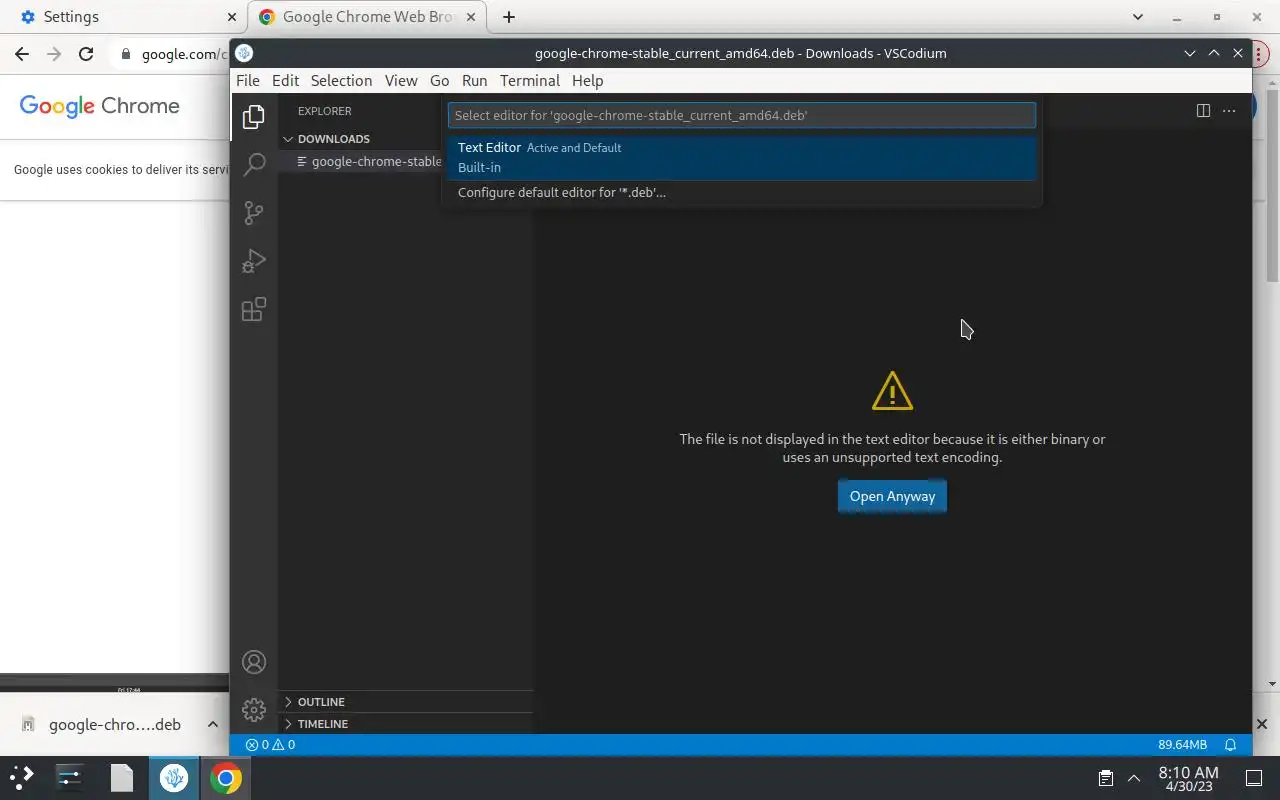
Task: Click the Open Anyway button
Action: tap(892, 496)
